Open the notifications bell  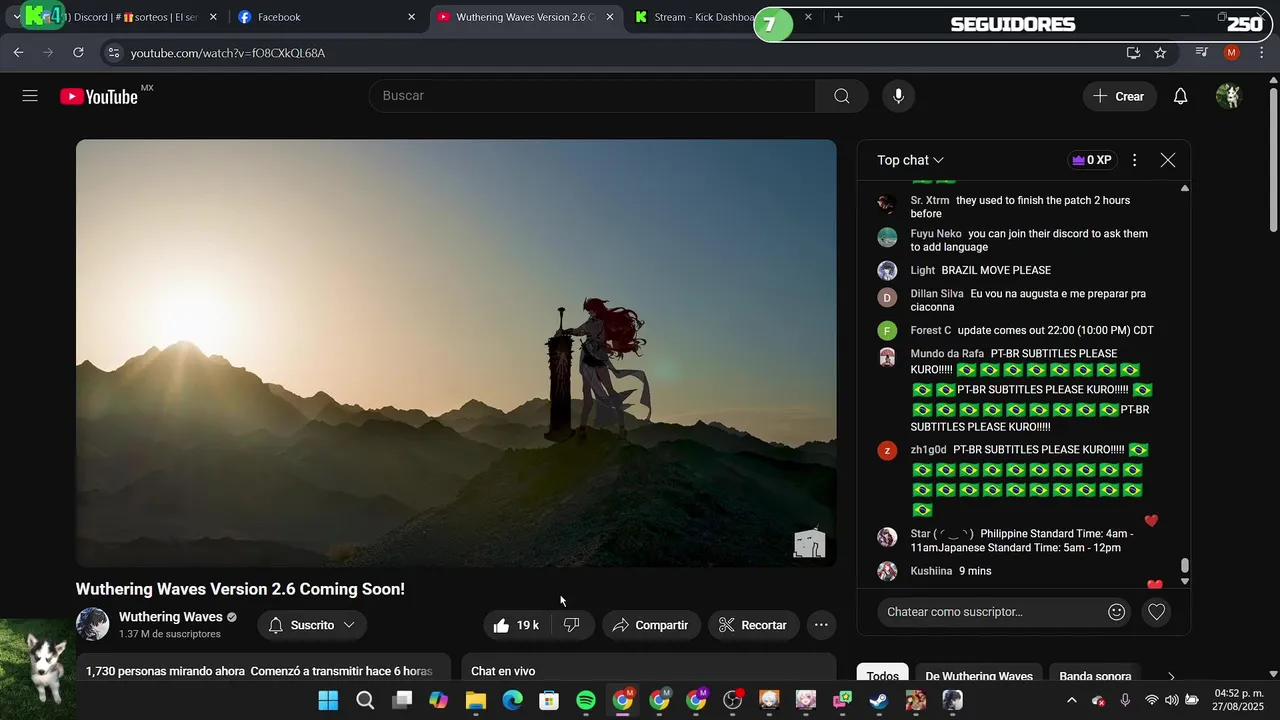pos(1180,96)
